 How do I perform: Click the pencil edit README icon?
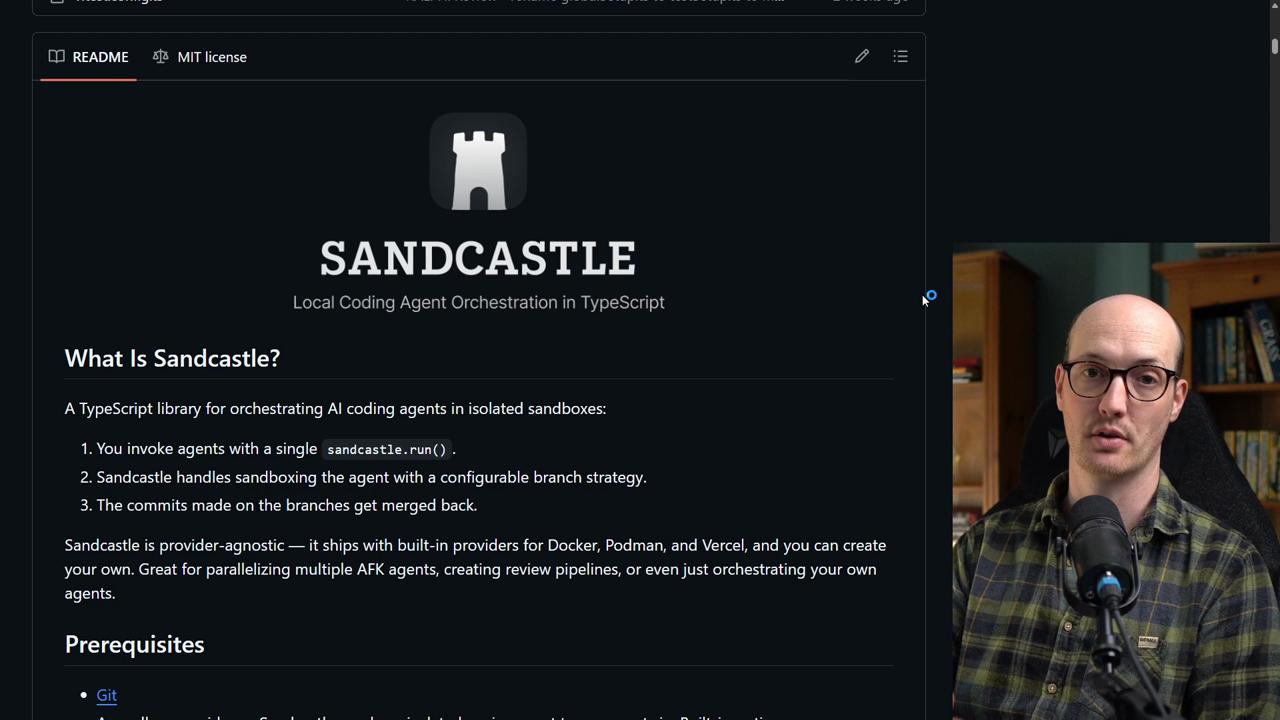(x=862, y=57)
